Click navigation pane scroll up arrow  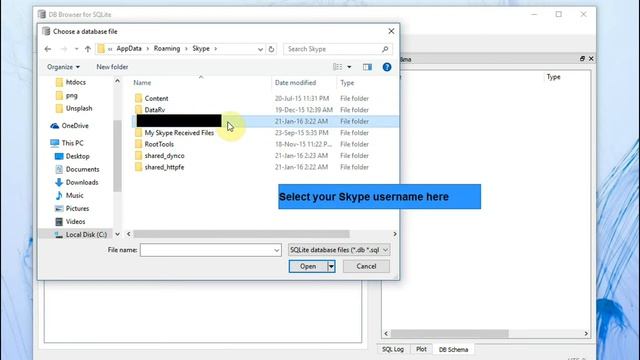pos(118,81)
